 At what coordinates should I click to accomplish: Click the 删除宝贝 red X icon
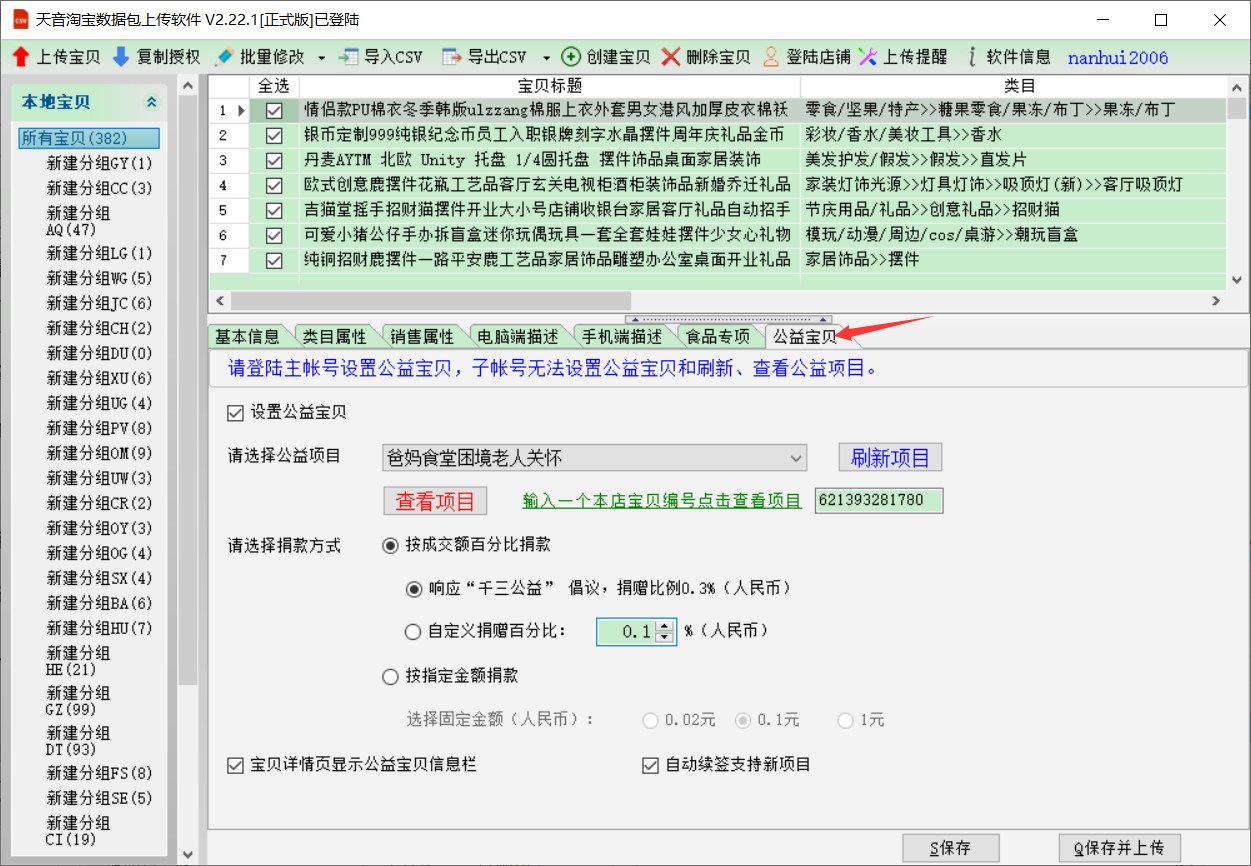click(x=671, y=57)
